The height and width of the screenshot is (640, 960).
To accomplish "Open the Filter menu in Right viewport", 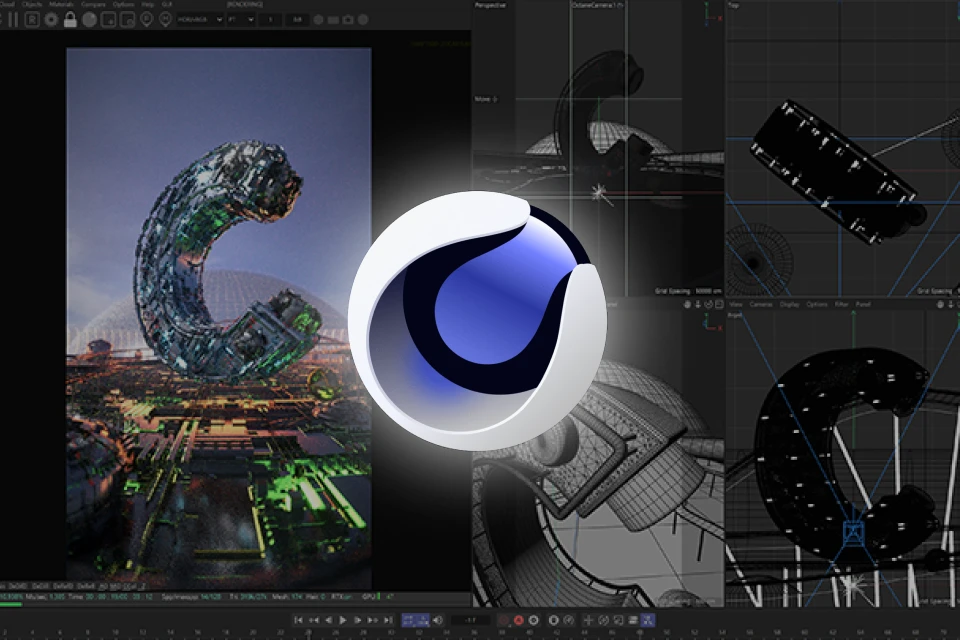I will (x=842, y=304).
